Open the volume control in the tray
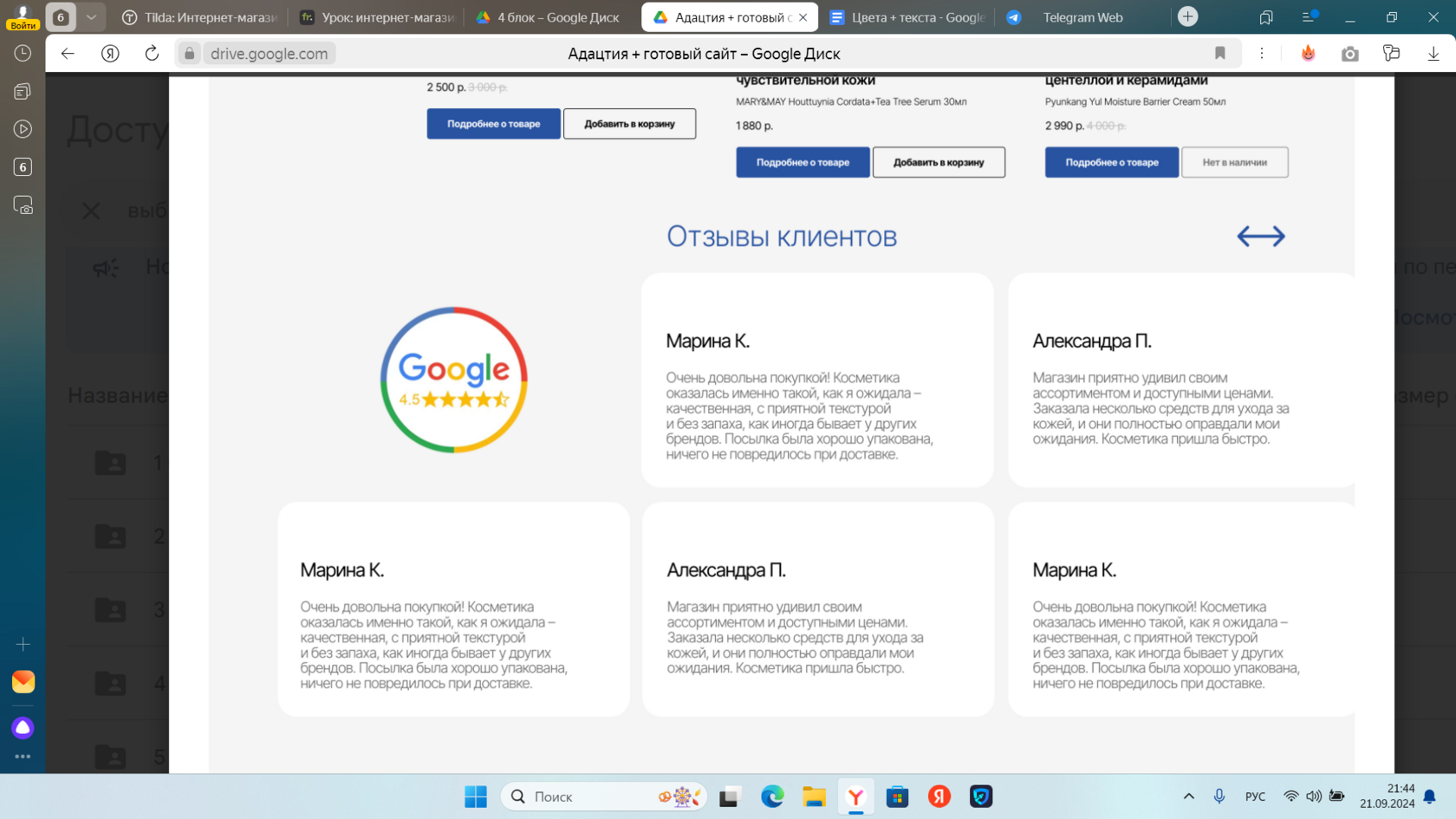1456x819 pixels. 1314,796
